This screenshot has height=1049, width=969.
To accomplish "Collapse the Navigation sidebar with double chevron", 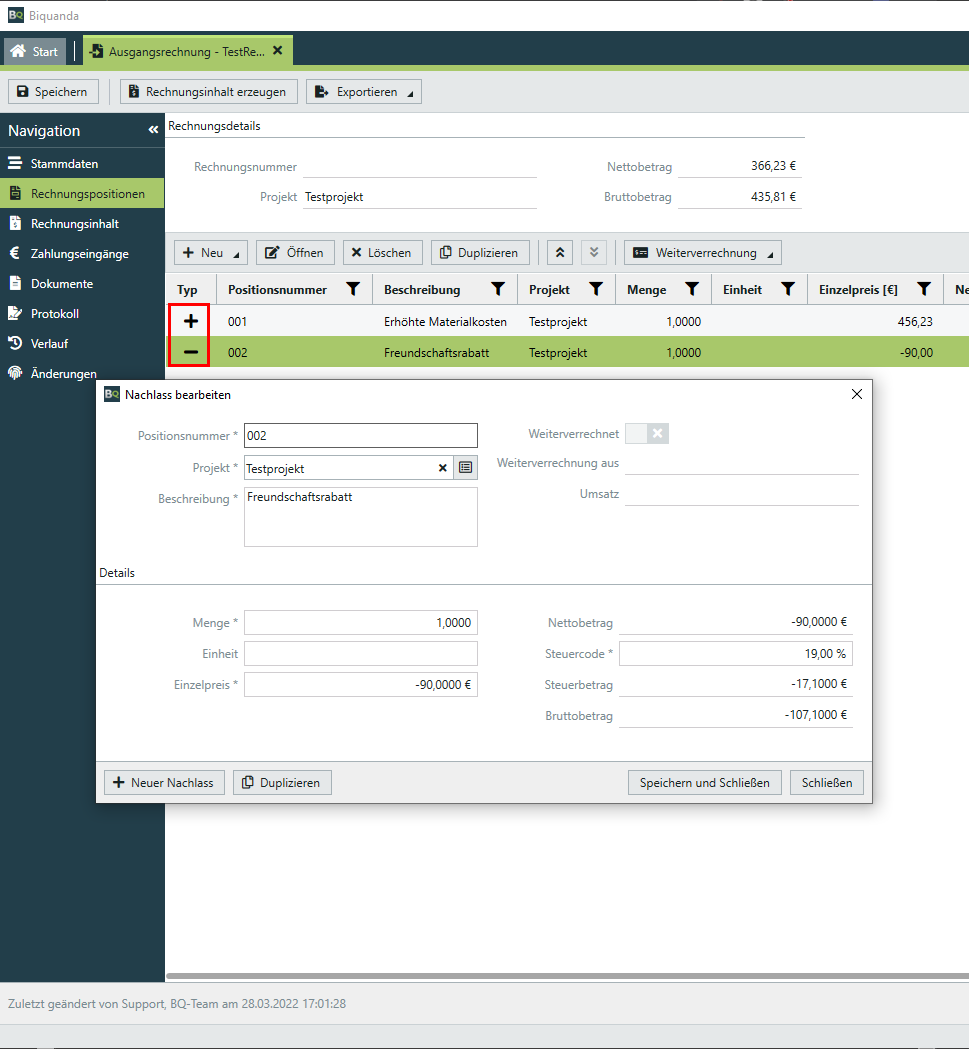I will click(x=153, y=130).
